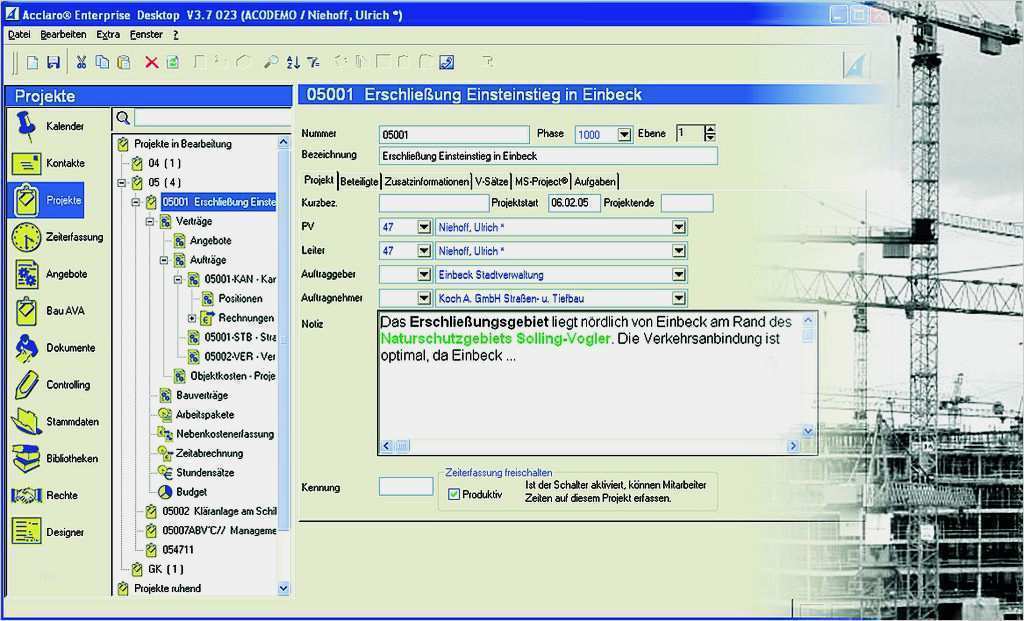Image resolution: width=1024 pixels, height=621 pixels.
Task: Click the filter toolbar icon
Action: (314, 63)
